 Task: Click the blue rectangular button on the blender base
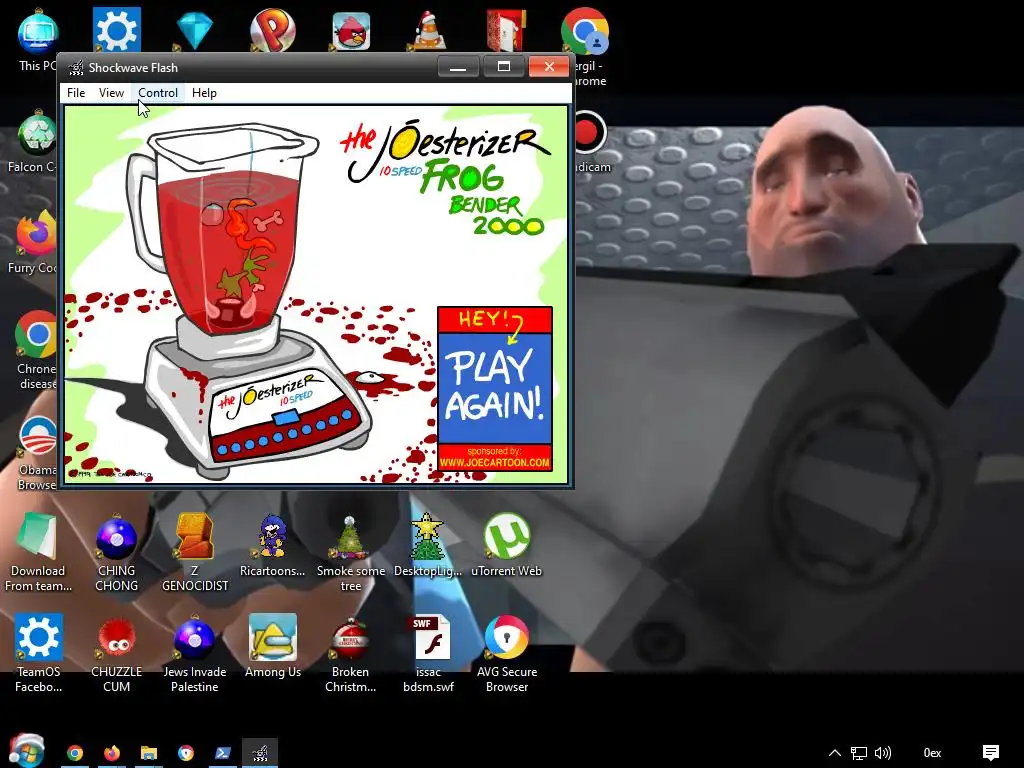click(x=286, y=417)
